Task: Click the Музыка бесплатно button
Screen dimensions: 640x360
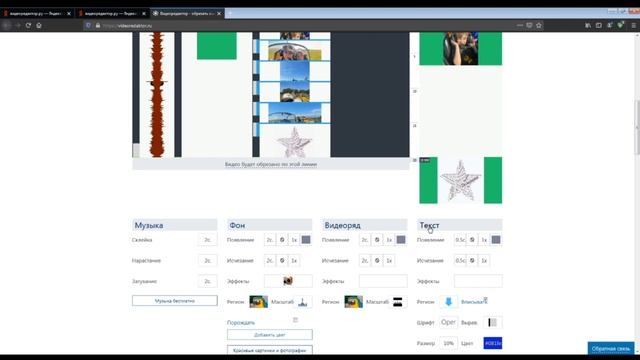Action: click(x=175, y=301)
